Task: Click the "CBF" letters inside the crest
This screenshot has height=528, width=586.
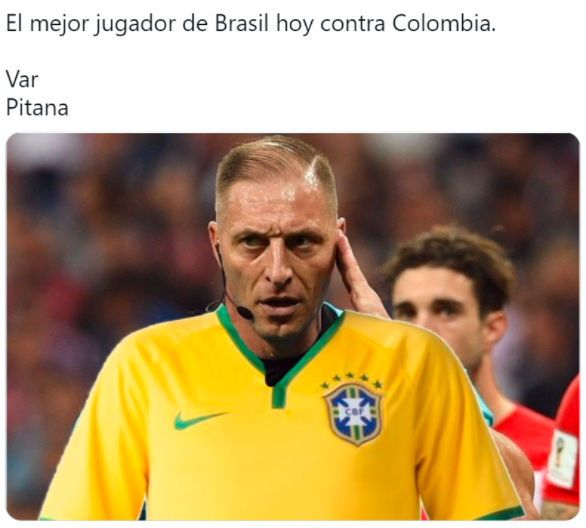Action: click(354, 412)
